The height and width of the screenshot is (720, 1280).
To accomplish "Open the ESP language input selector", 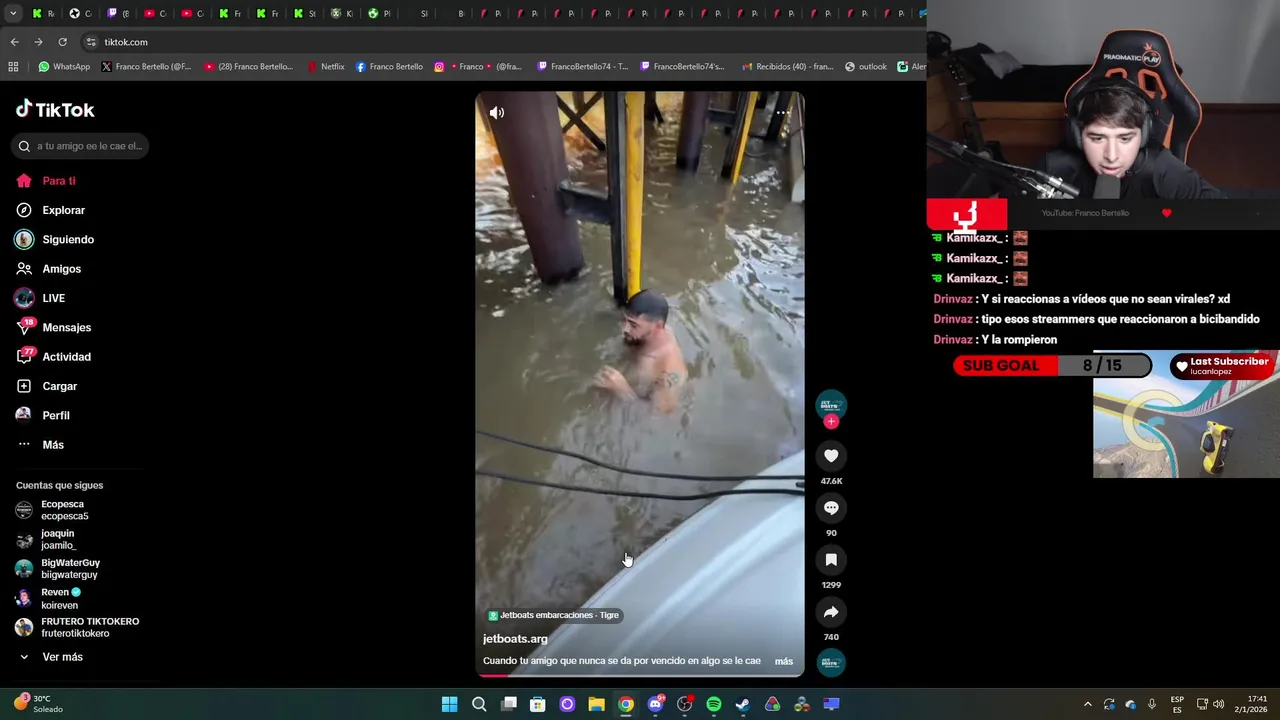I will [x=1177, y=704].
